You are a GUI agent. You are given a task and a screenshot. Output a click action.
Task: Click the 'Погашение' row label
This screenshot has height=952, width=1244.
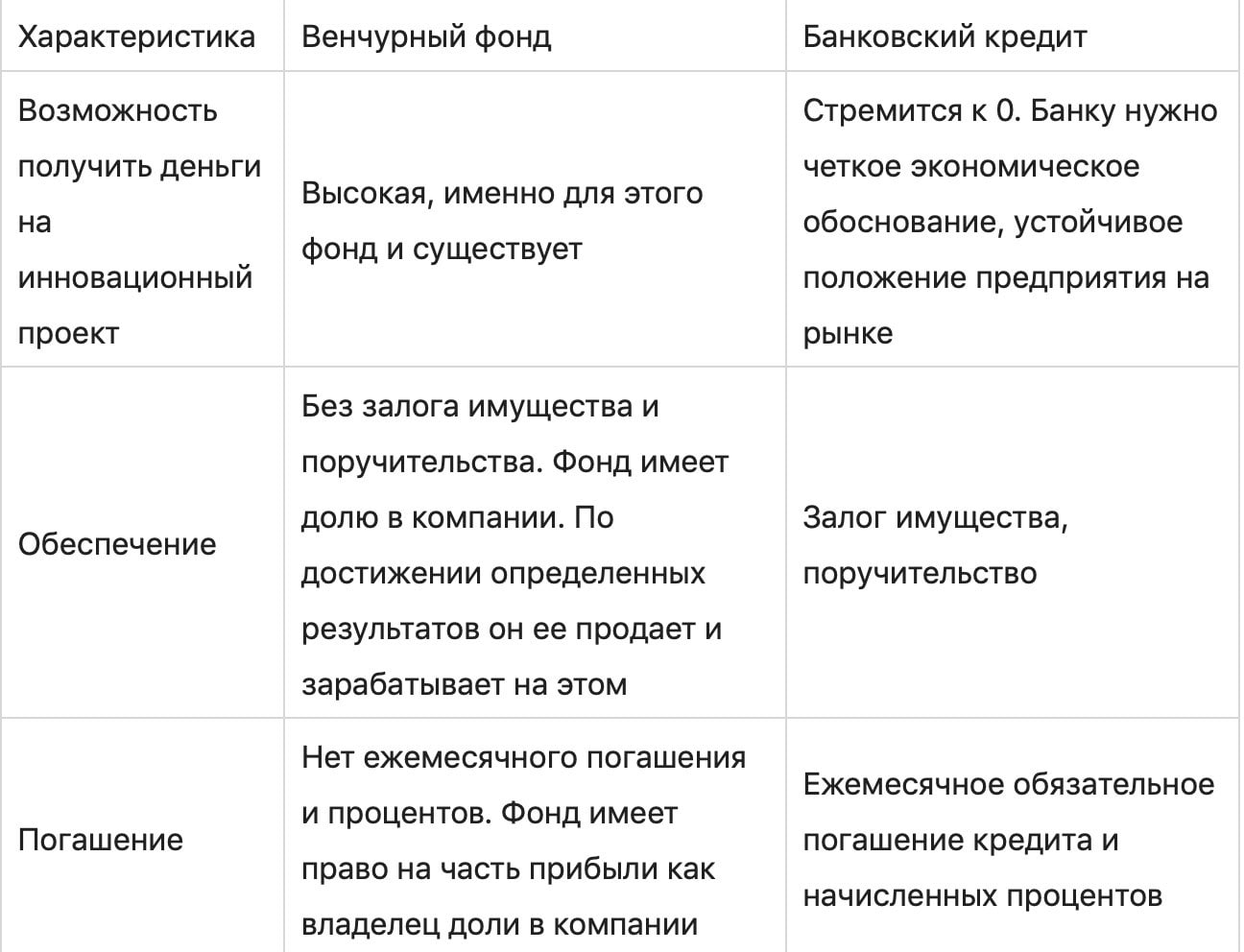click(100, 840)
